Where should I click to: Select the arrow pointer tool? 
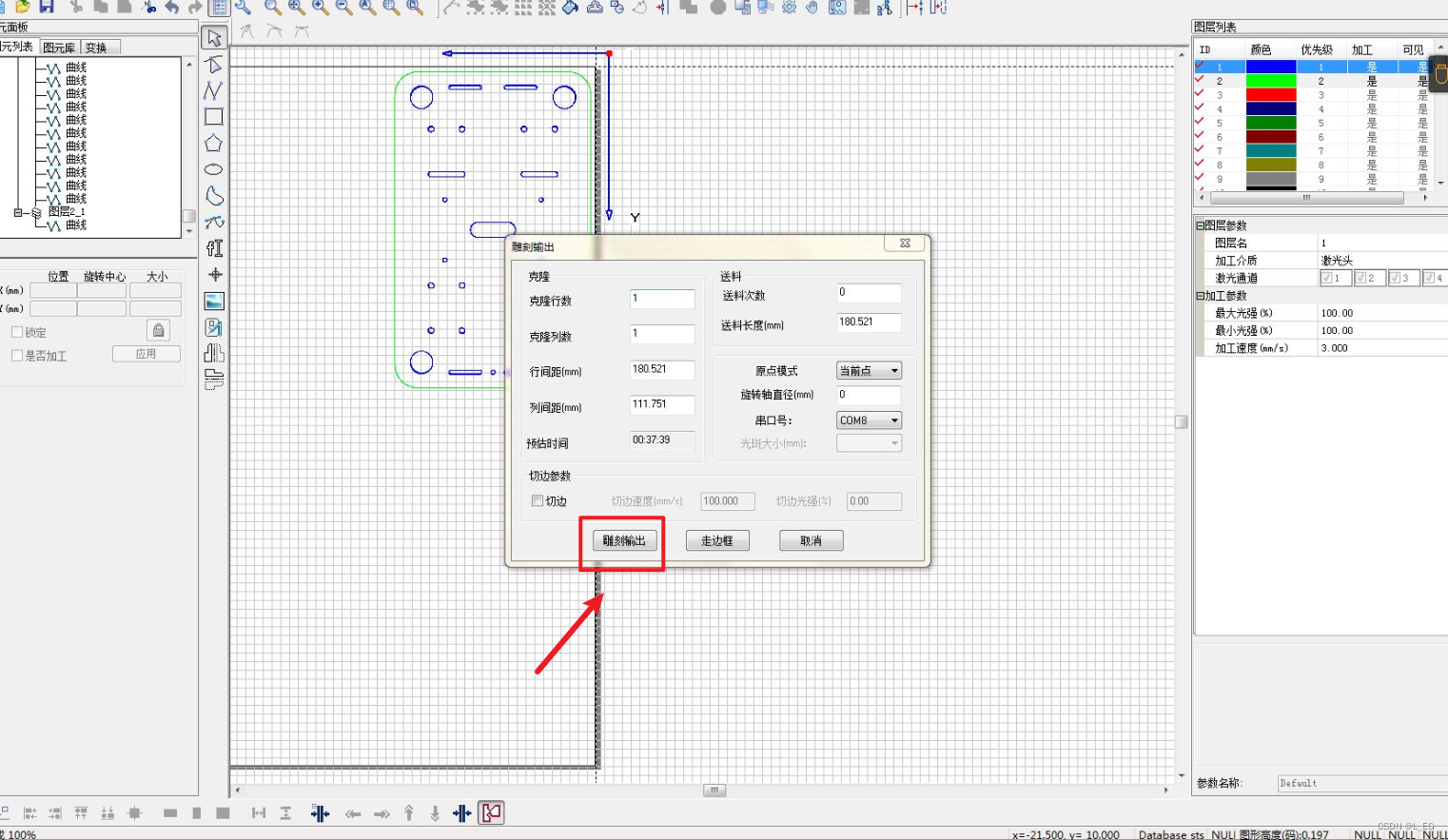(x=214, y=38)
